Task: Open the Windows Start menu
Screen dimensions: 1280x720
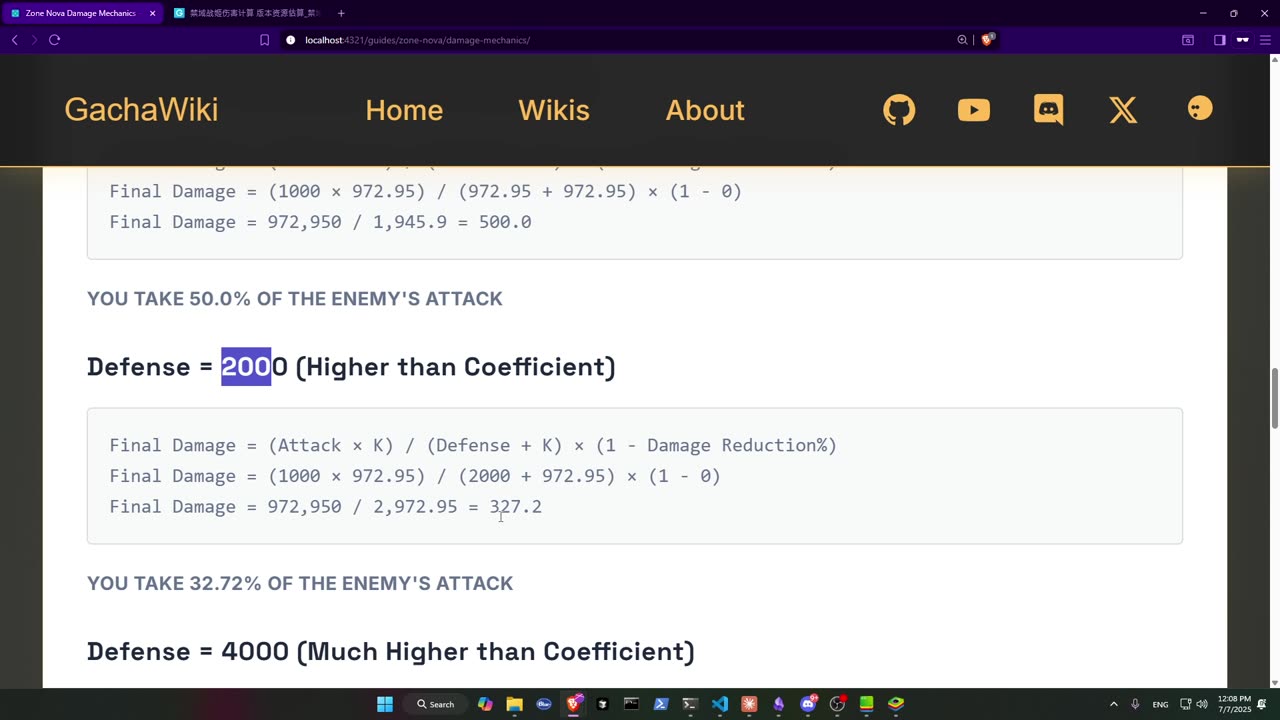Action: pos(385,704)
